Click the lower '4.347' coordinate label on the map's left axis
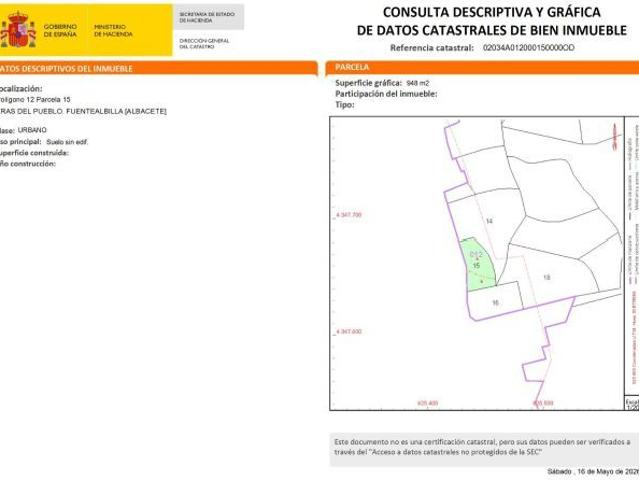 [349, 332]
